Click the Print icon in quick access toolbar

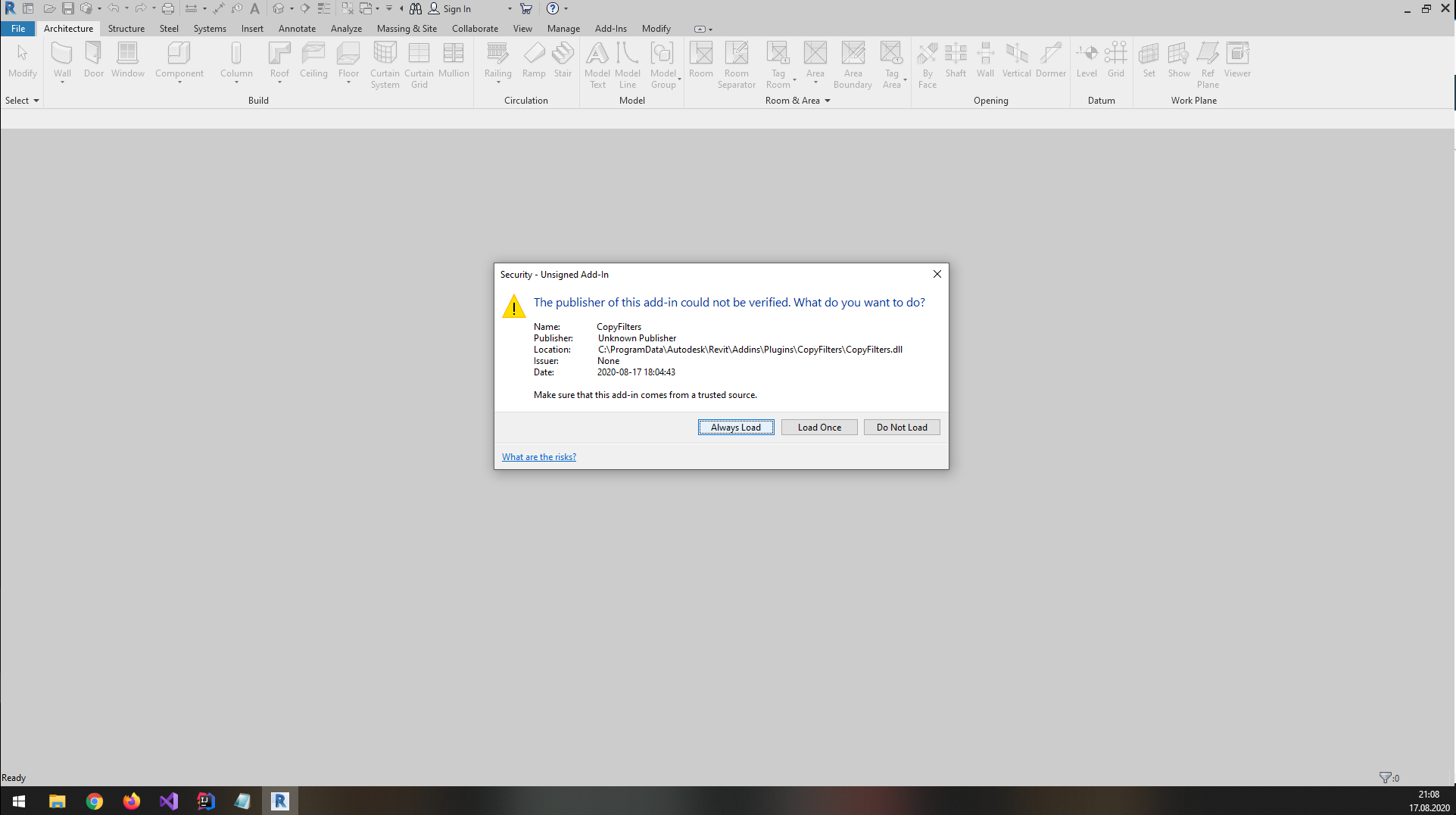(x=168, y=8)
